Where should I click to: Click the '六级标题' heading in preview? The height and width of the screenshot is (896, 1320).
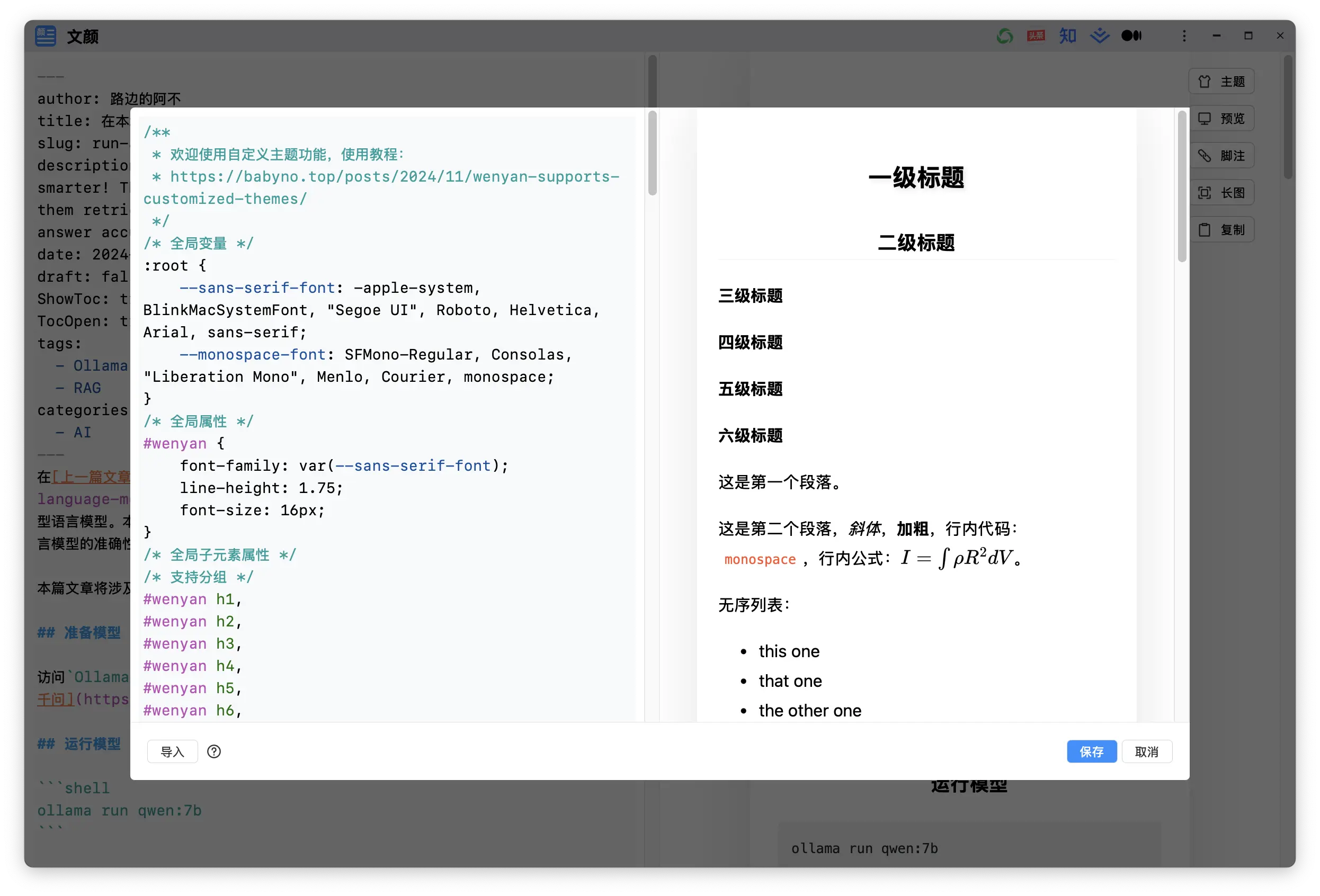[750, 435]
